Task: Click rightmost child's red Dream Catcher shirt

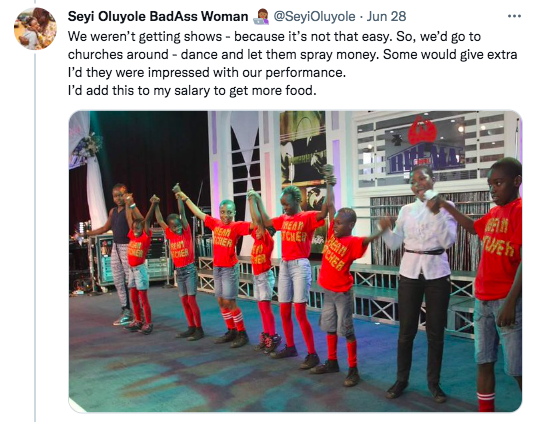Action: 498,250
